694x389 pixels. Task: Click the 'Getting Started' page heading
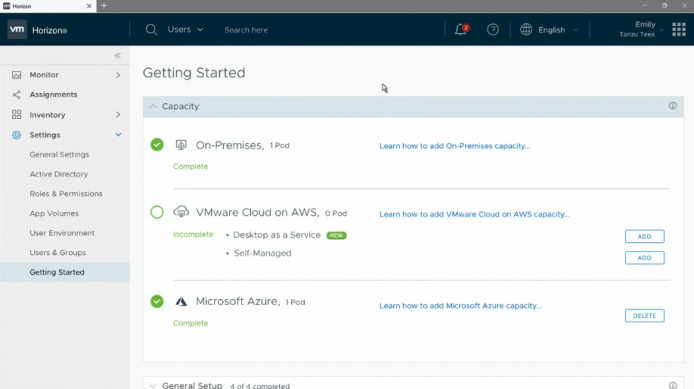pos(194,73)
